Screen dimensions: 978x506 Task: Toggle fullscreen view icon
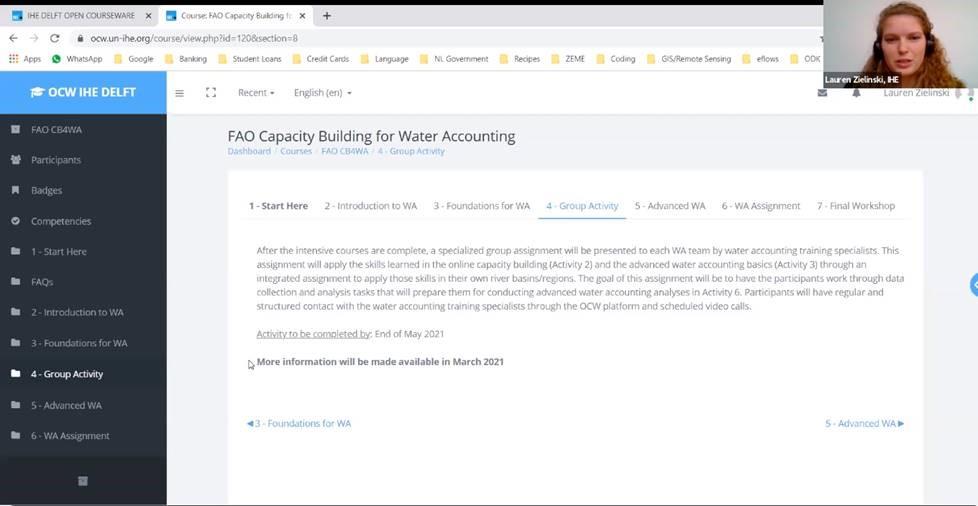tap(211, 92)
